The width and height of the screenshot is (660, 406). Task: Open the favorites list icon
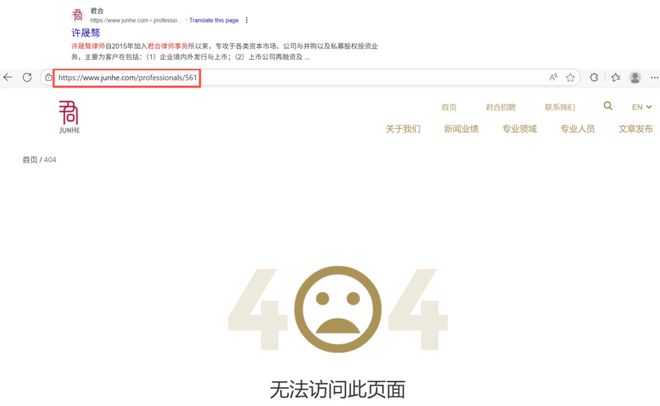coord(615,77)
